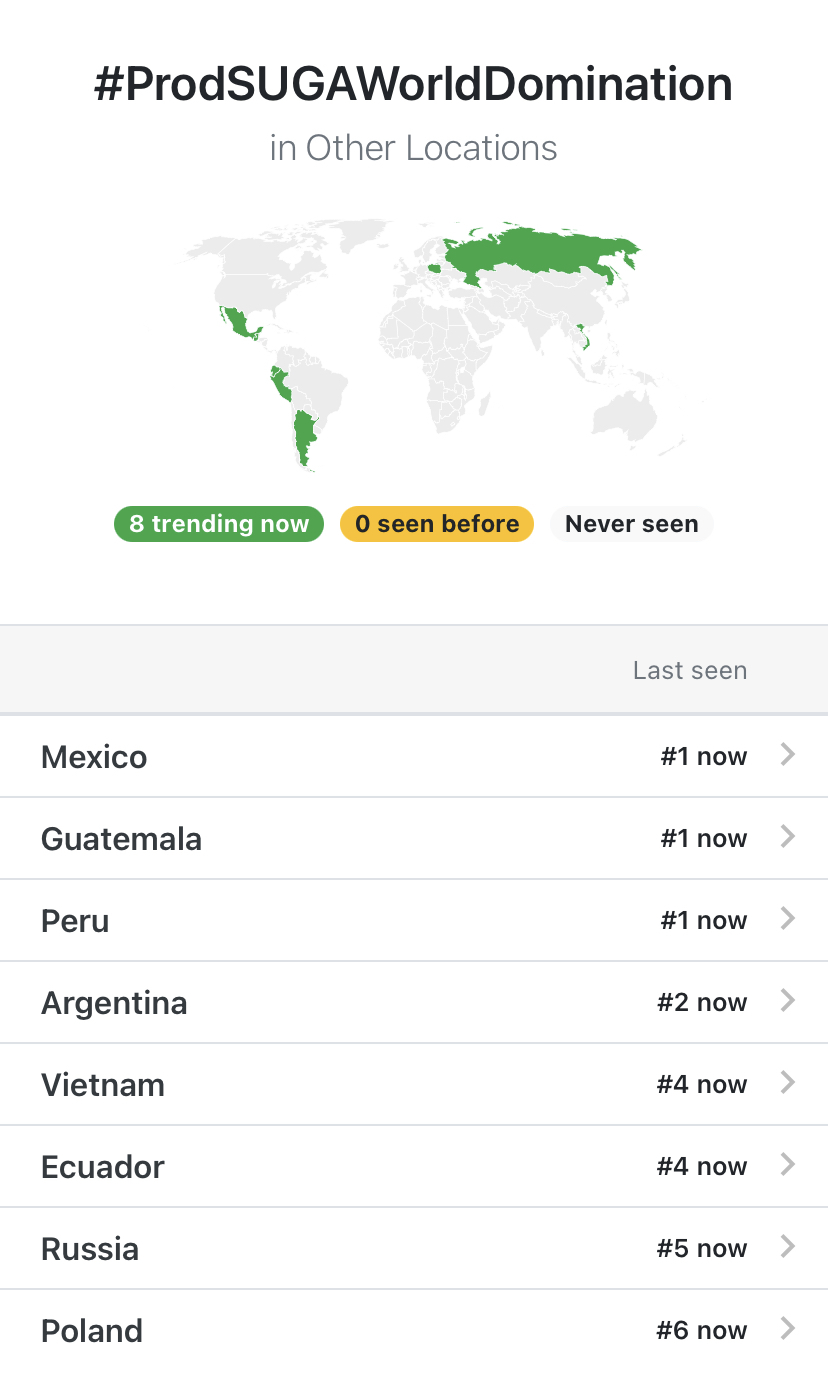Click Russia on the world map
The height and width of the screenshot is (1396, 828).
coord(540,250)
